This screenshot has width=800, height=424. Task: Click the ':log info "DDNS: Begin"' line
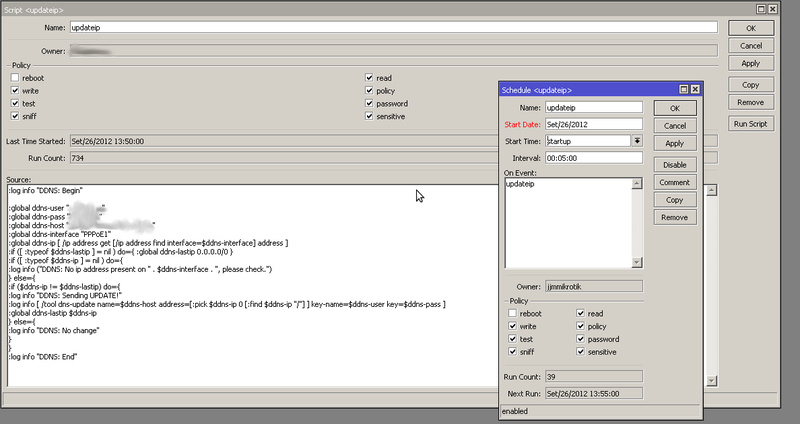(x=45, y=190)
